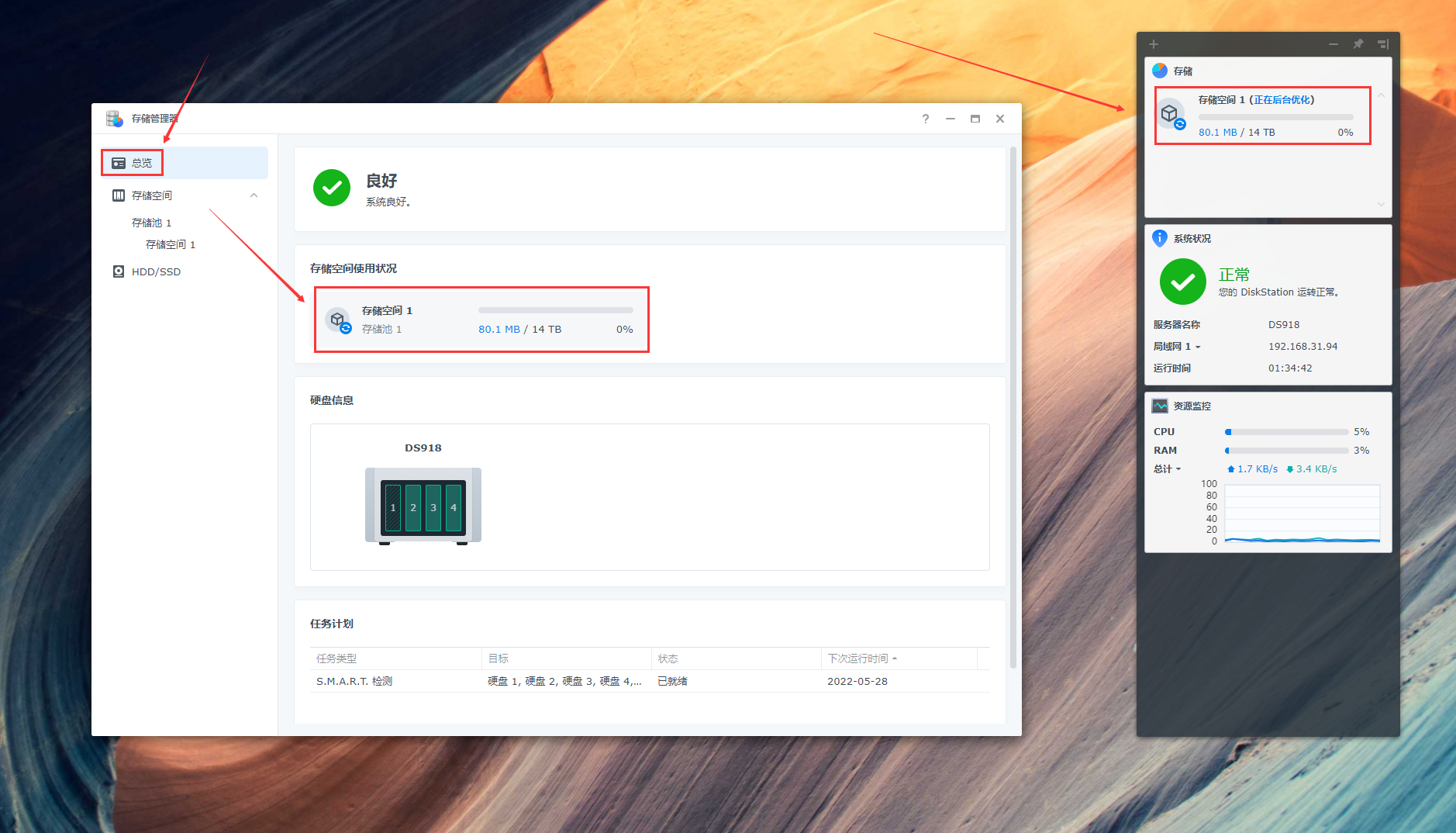This screenshot has height=833, width=1456.
Task: Click the pin icon on widget panel
Action: [1358, 44]
